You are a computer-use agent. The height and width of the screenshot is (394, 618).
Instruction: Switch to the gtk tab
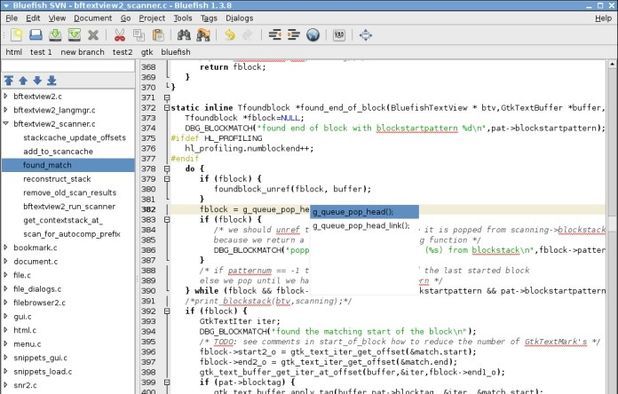pos(147,52)
